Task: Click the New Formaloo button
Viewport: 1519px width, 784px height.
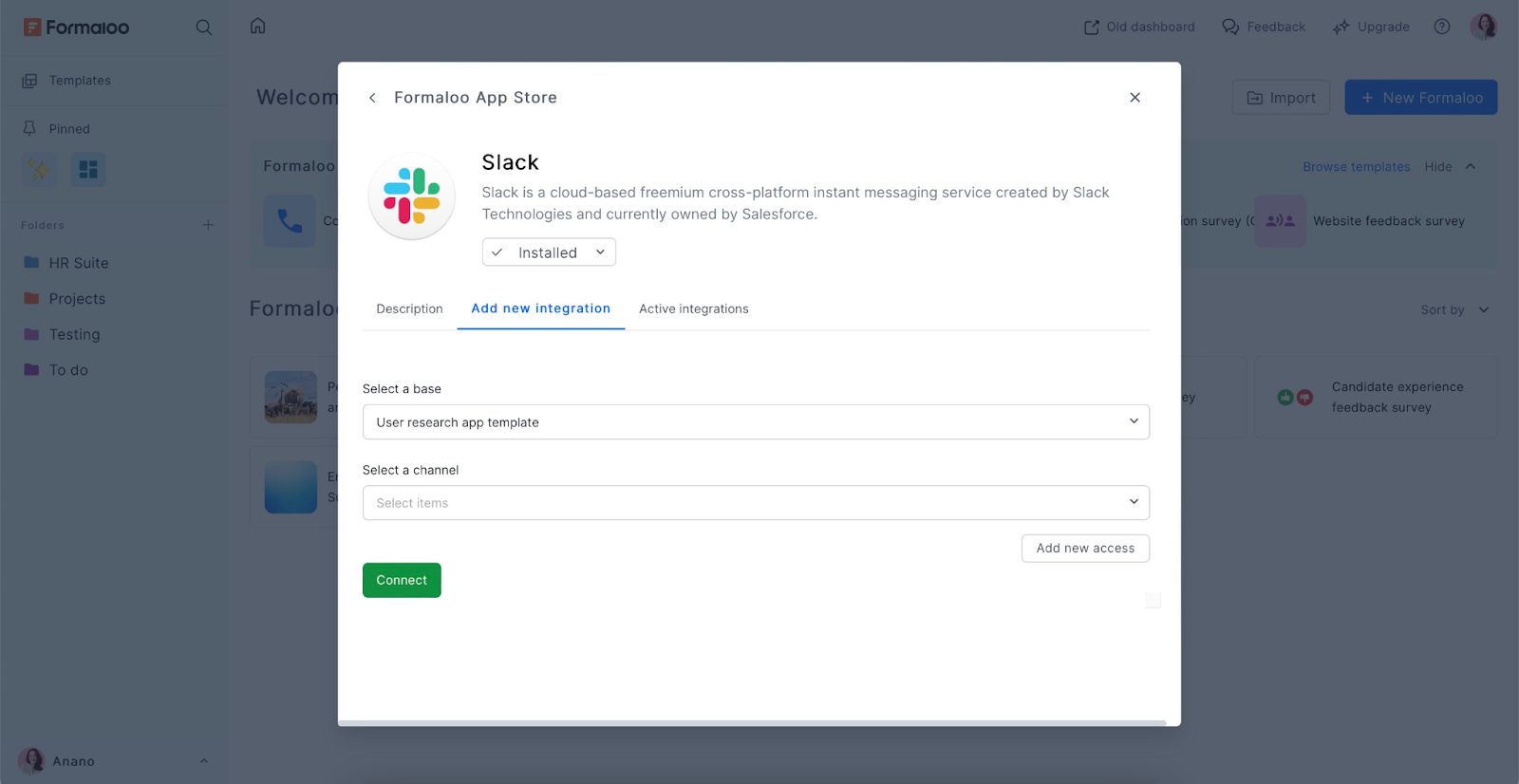Action: coord(1420,98)
